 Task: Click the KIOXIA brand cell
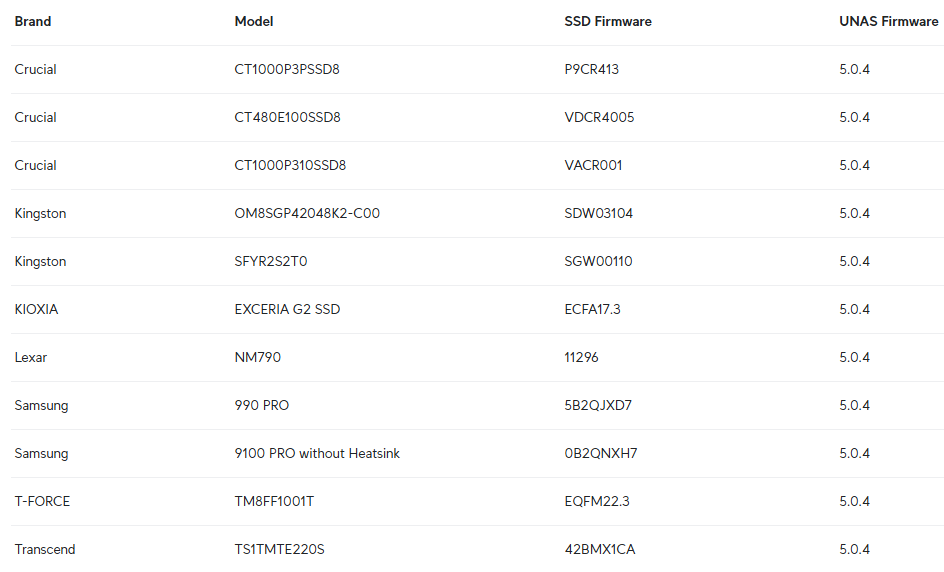(x=36, y=309)
